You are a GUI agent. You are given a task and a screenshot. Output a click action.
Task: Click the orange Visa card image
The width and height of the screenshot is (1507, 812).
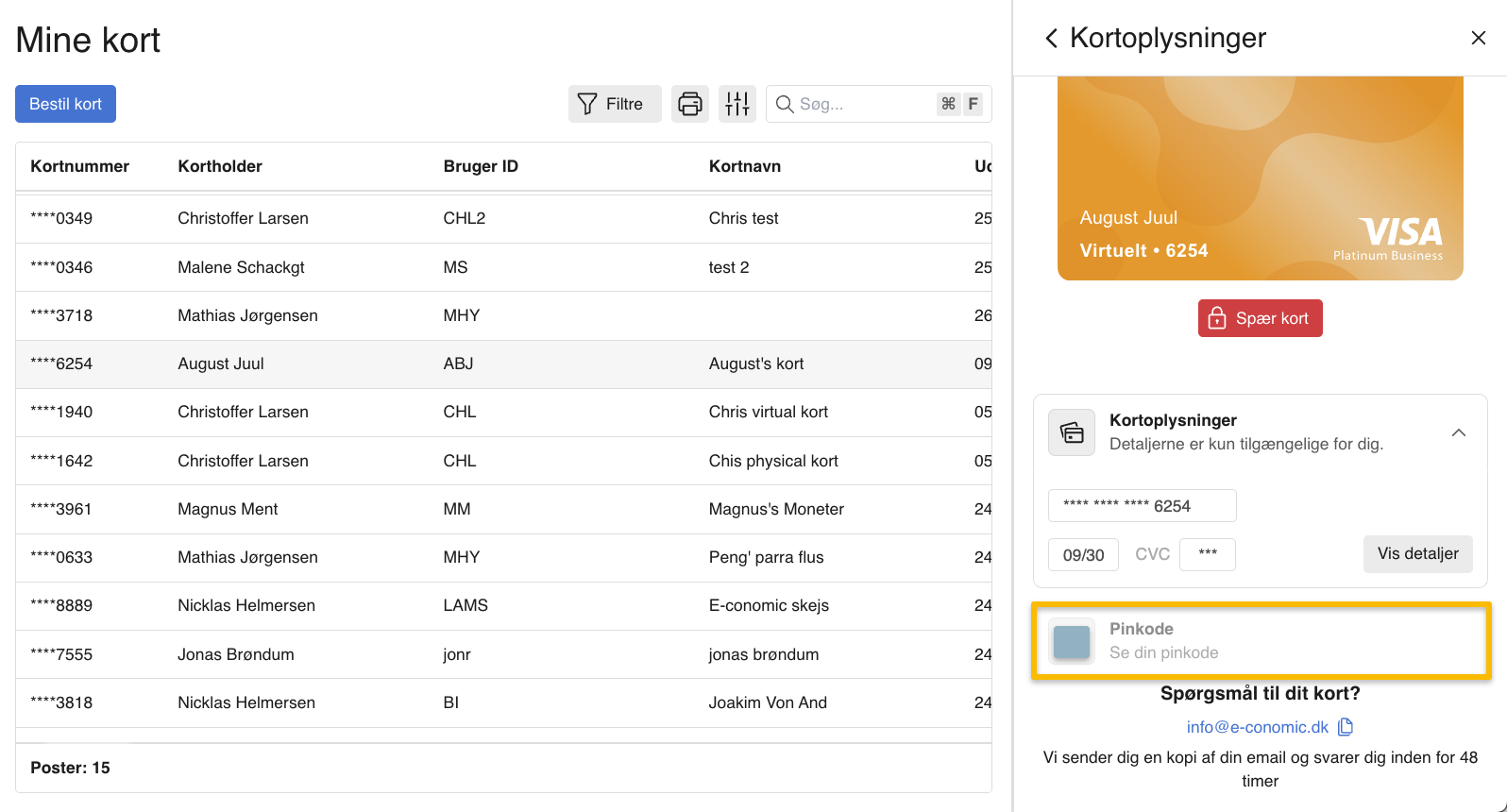pyautogui.click(x=1260, y=179)
